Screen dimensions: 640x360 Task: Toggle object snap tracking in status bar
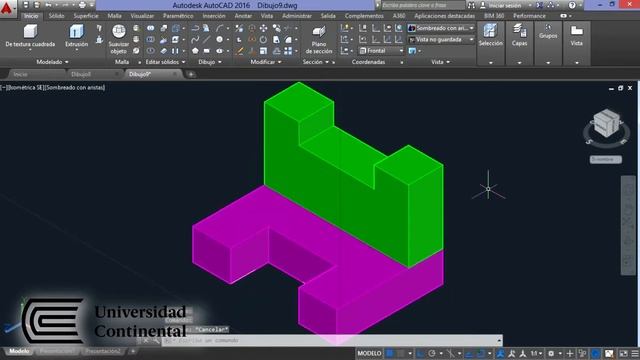tap(469, 353)
